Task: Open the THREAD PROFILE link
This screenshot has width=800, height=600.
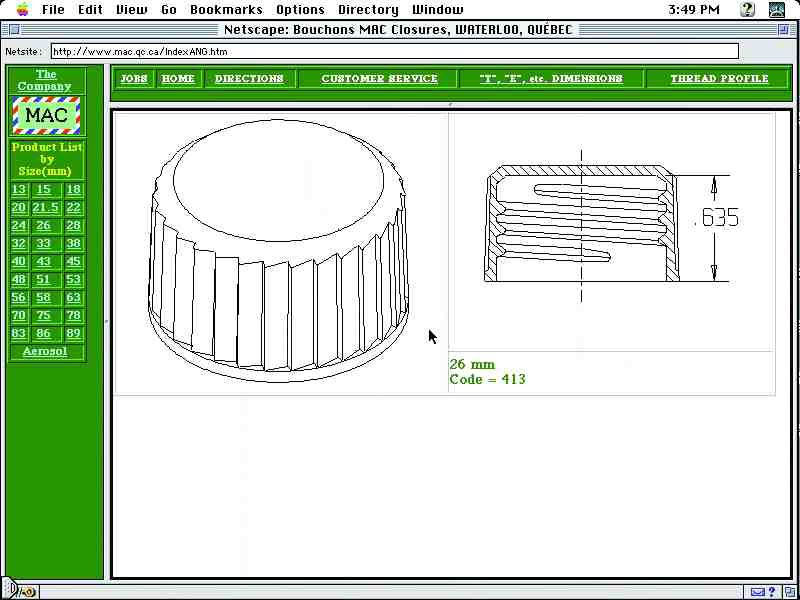Action: click(x=719, y=79)
